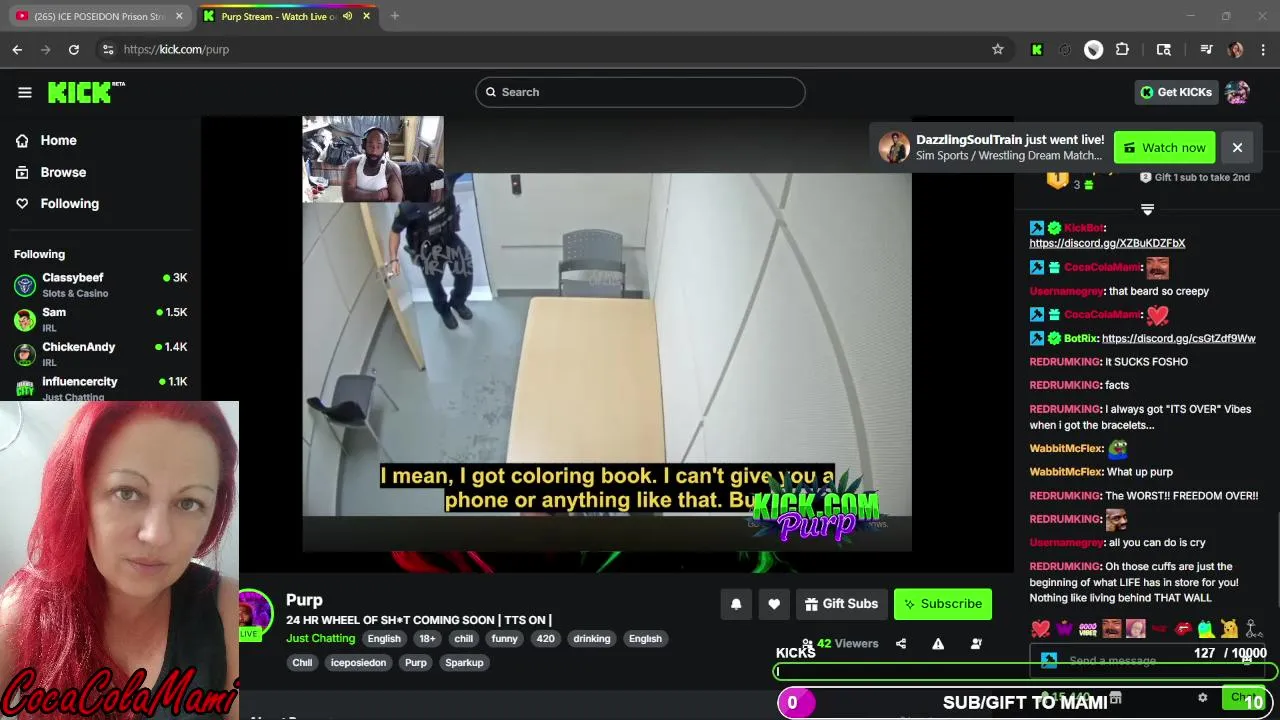Select the drinking tag
This screenshot has height=720, width=1280.
[592, 639]
